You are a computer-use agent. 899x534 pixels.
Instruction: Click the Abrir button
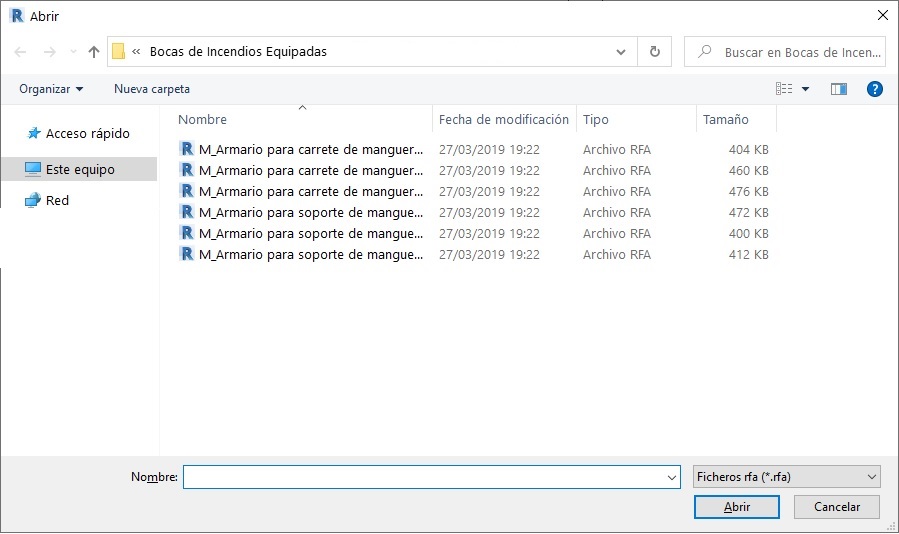[x=736, y=507]
